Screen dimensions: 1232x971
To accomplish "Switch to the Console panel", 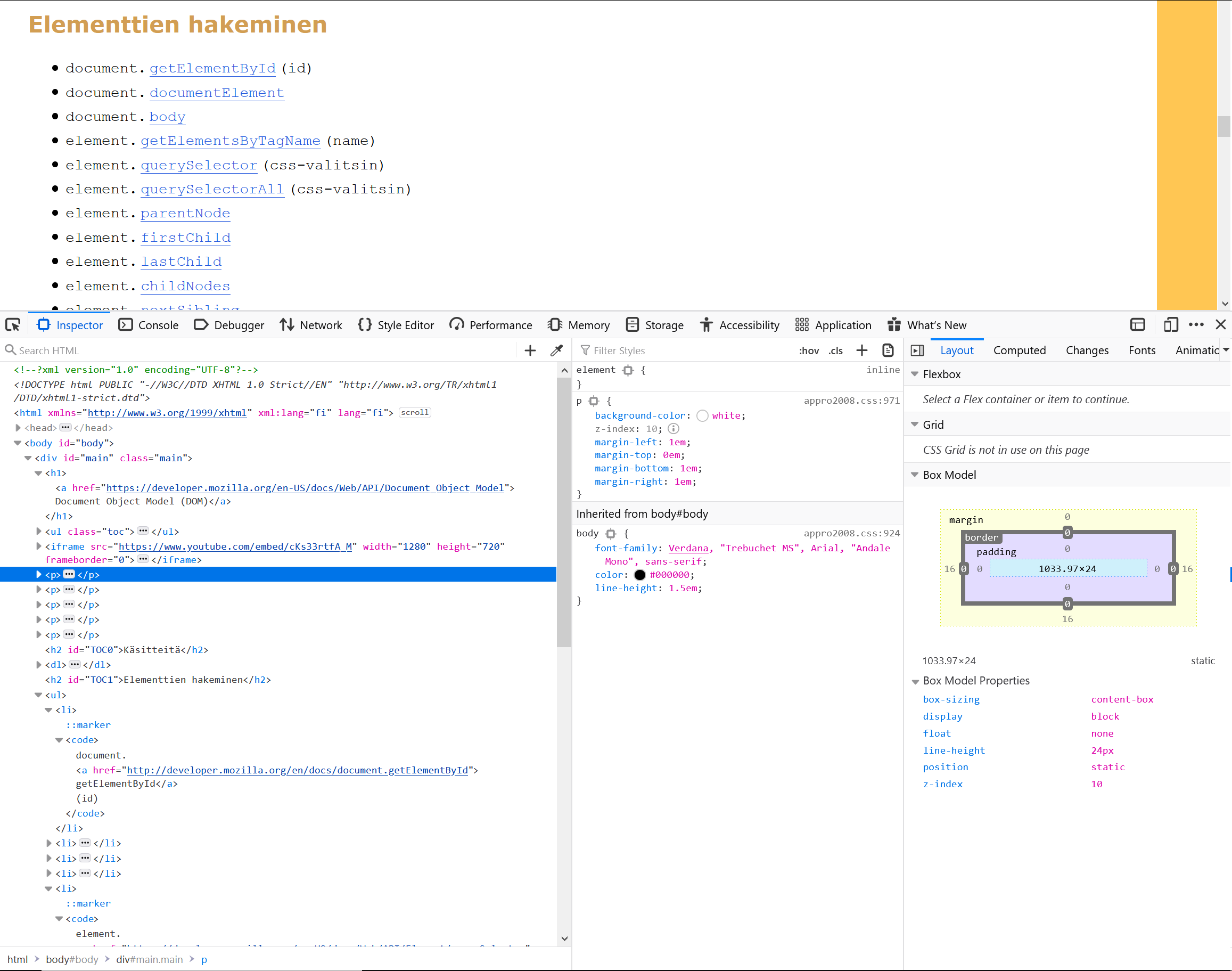I will (x=149, y=324).
